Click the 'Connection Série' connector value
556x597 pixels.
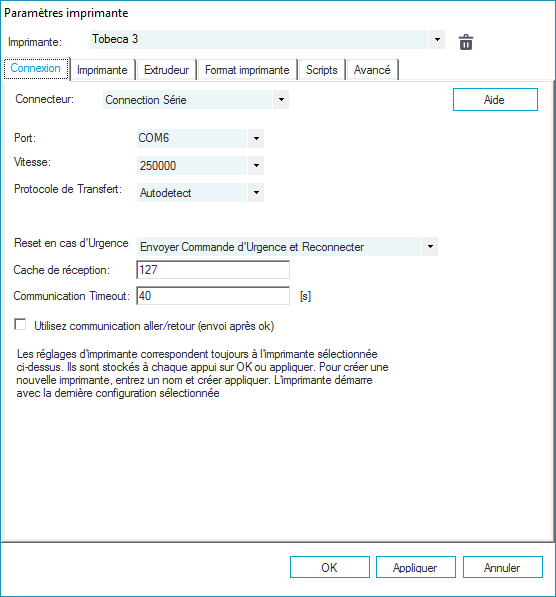point(188,100)
